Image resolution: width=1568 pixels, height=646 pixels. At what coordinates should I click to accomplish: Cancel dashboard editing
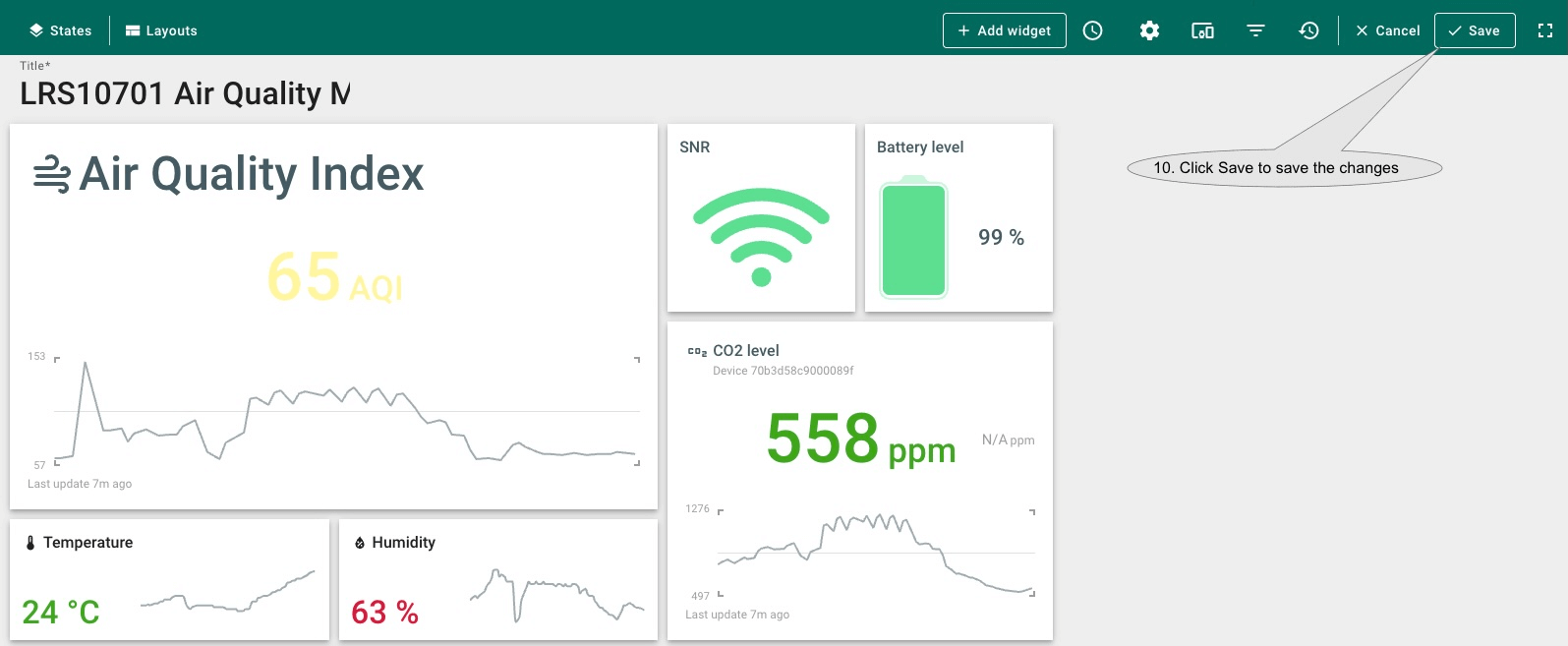click(1387, 30)
